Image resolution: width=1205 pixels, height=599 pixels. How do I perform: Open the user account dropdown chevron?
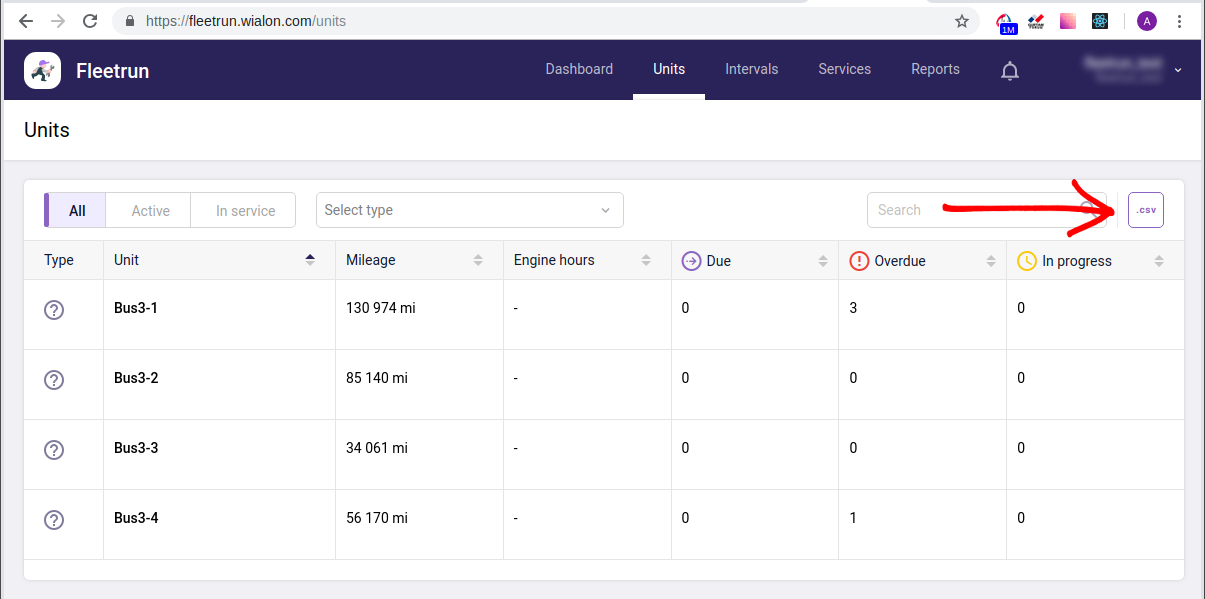click(1178, 70)
